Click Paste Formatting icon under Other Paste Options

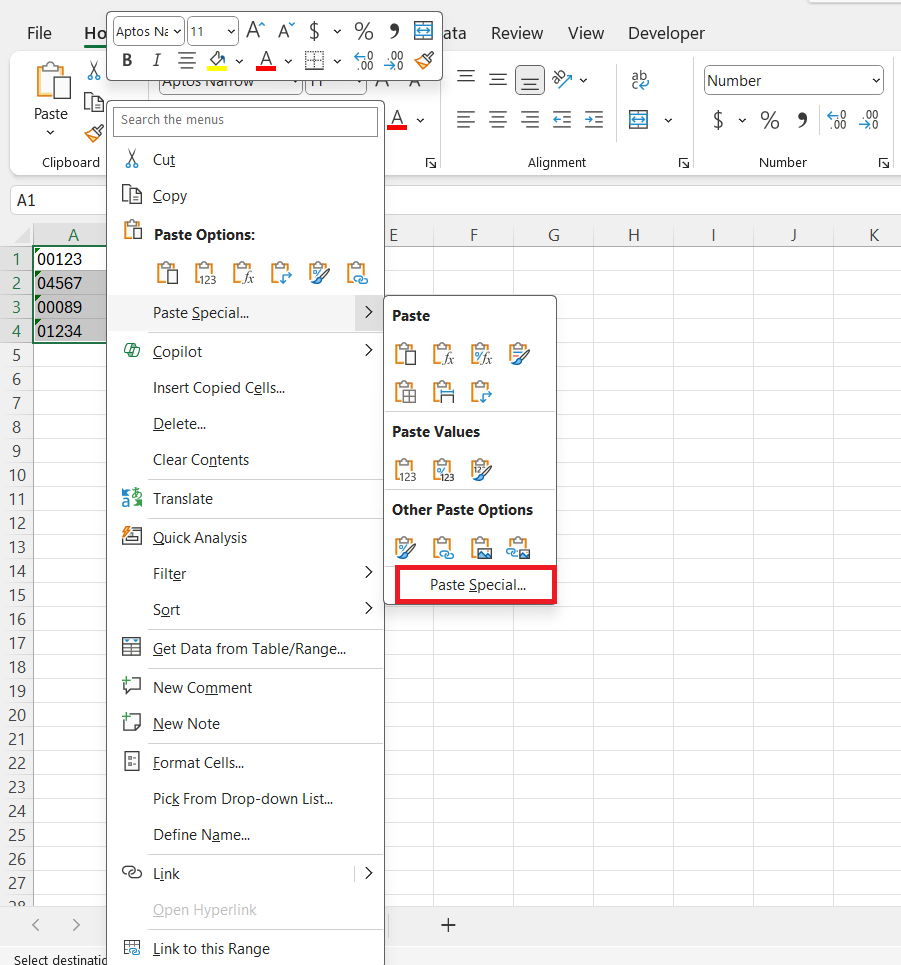(405, 547)
